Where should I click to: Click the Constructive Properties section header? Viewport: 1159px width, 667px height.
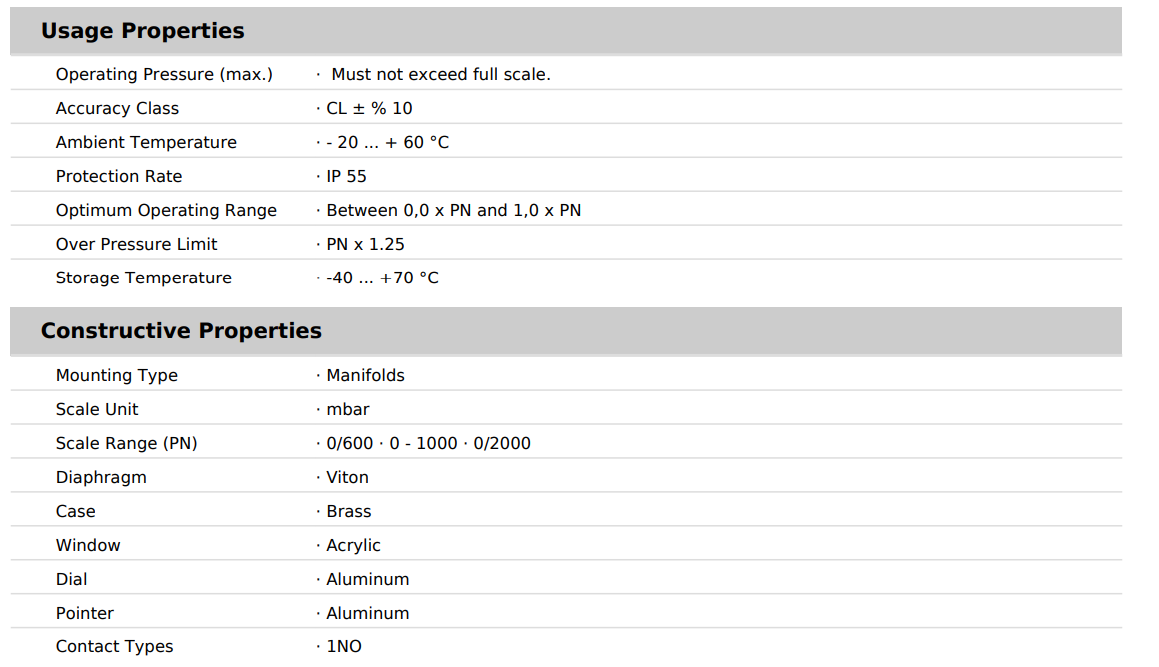pos(181,331)
